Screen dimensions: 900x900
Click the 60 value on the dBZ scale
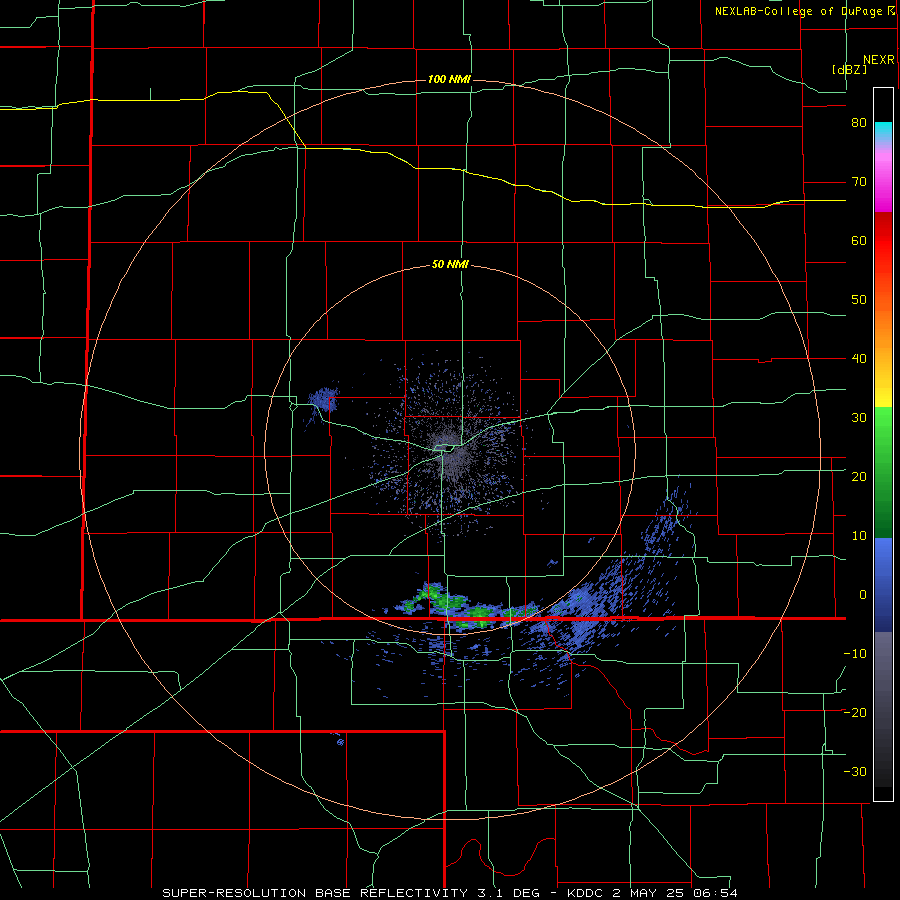point(859,240)
